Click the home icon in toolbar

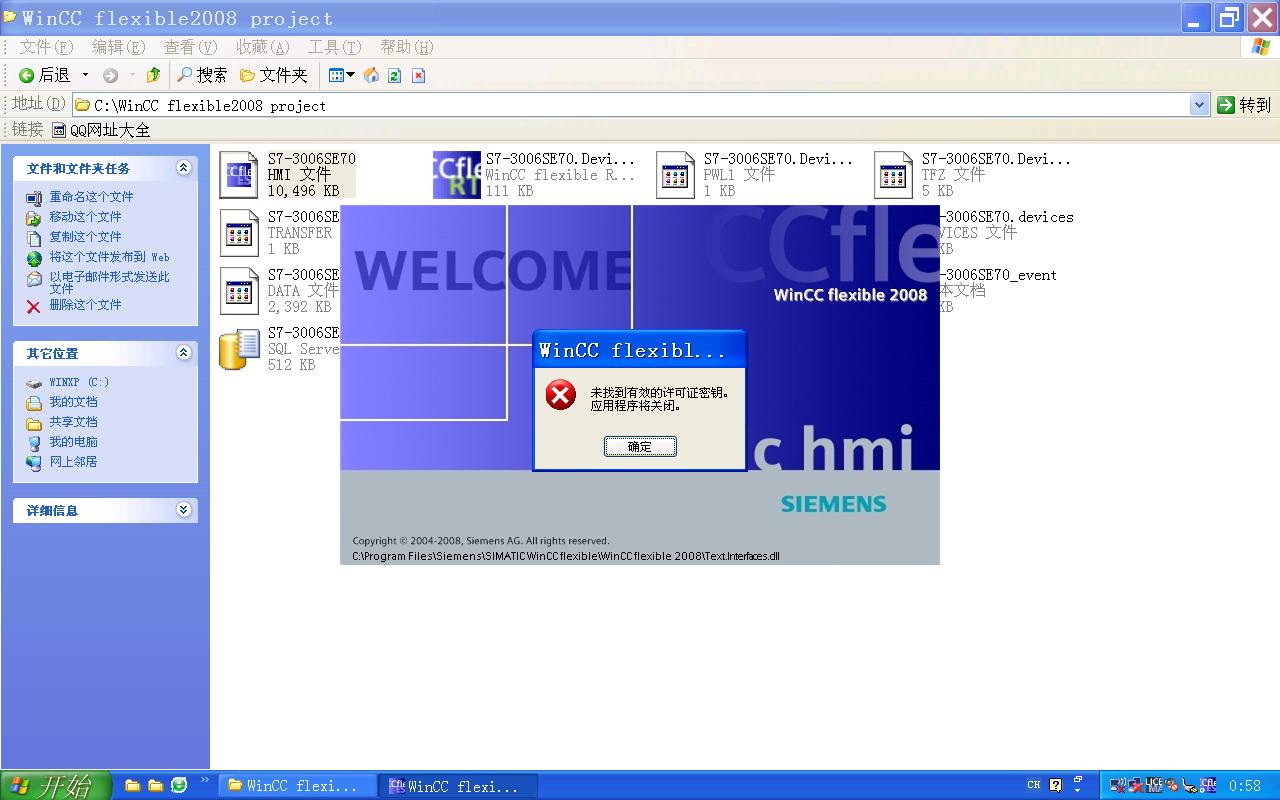point(371,75)
